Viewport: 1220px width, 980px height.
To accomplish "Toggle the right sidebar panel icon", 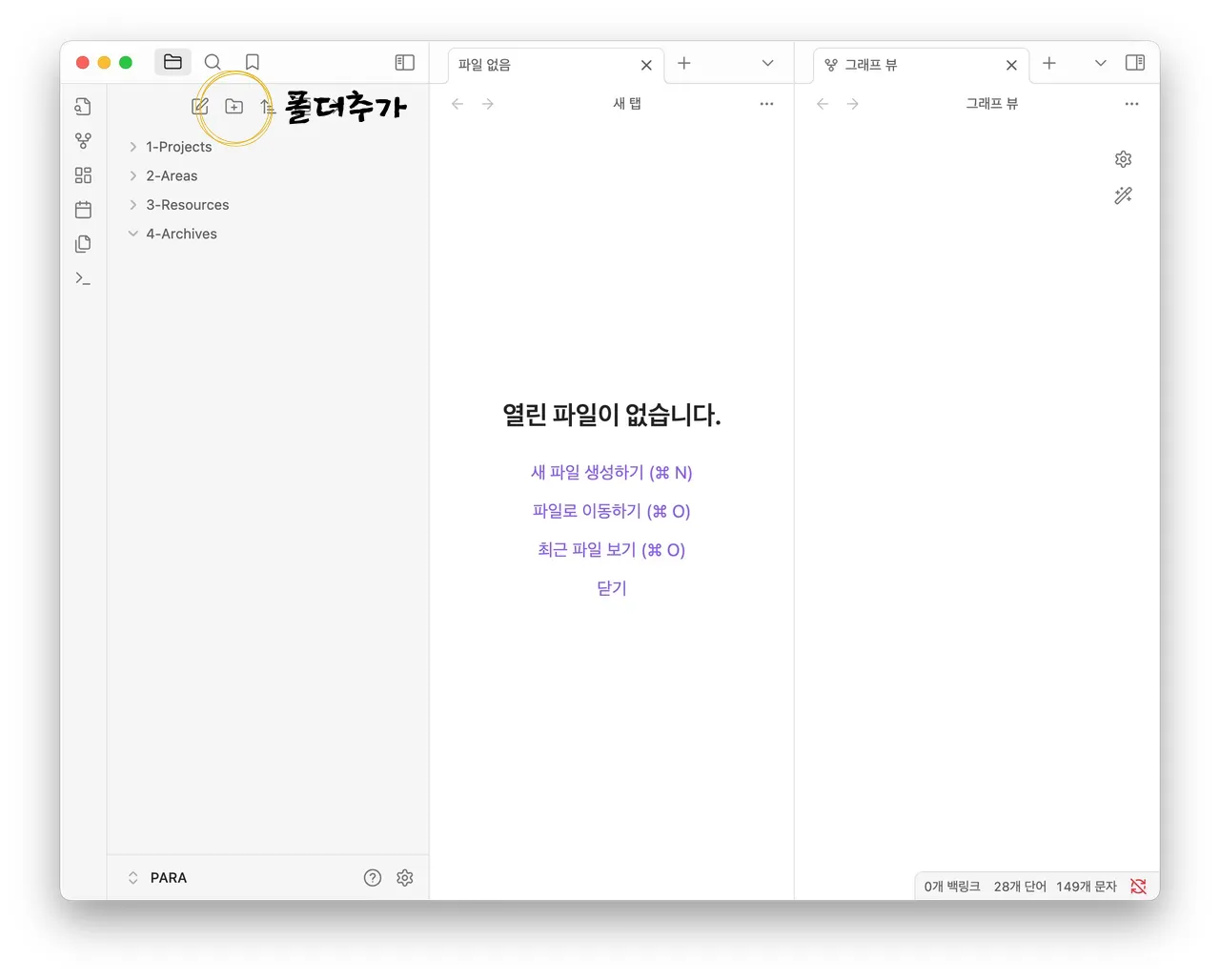I will point(1134,62).
